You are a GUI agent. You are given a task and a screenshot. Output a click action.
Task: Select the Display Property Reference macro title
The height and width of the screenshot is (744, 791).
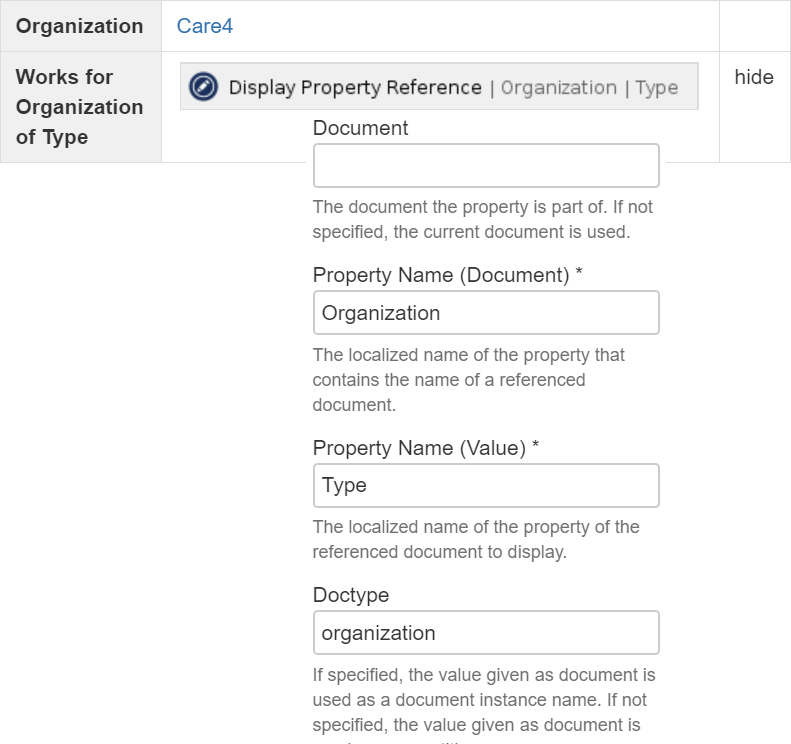[x=355, y=87]
